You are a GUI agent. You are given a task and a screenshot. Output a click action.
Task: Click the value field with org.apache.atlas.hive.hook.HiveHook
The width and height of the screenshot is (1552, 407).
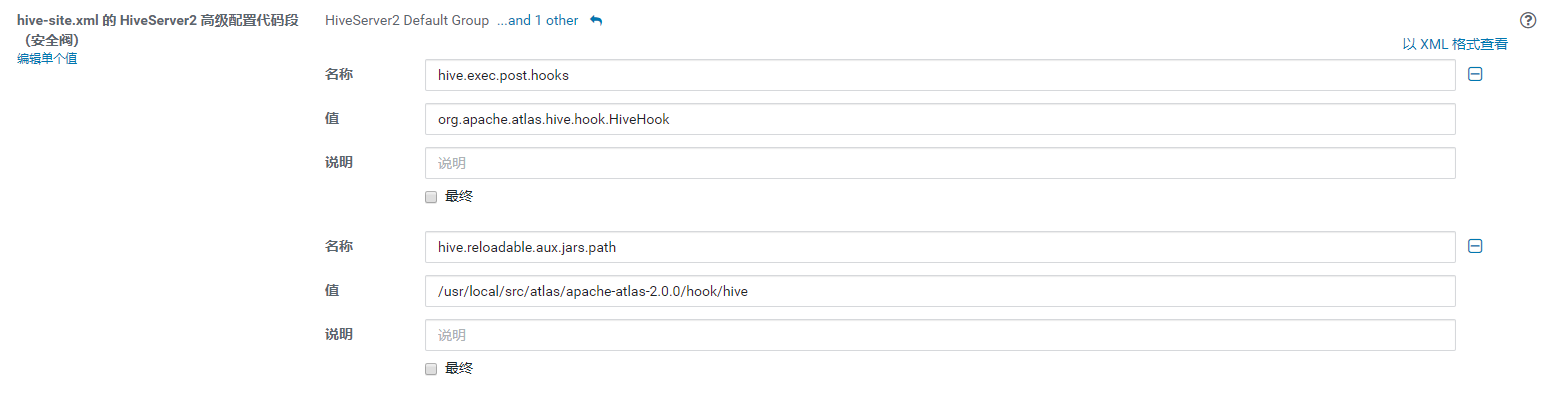point(940,118)
